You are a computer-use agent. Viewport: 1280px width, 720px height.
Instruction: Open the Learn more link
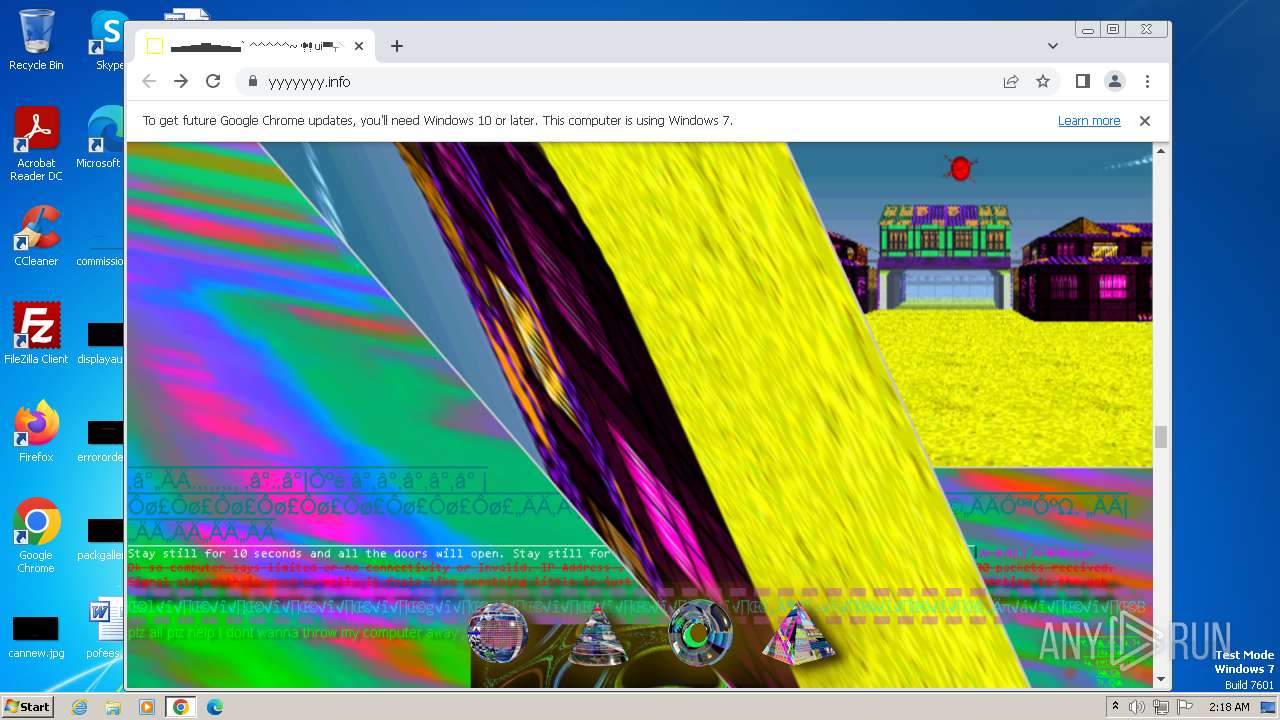(x=1089, y=121)
